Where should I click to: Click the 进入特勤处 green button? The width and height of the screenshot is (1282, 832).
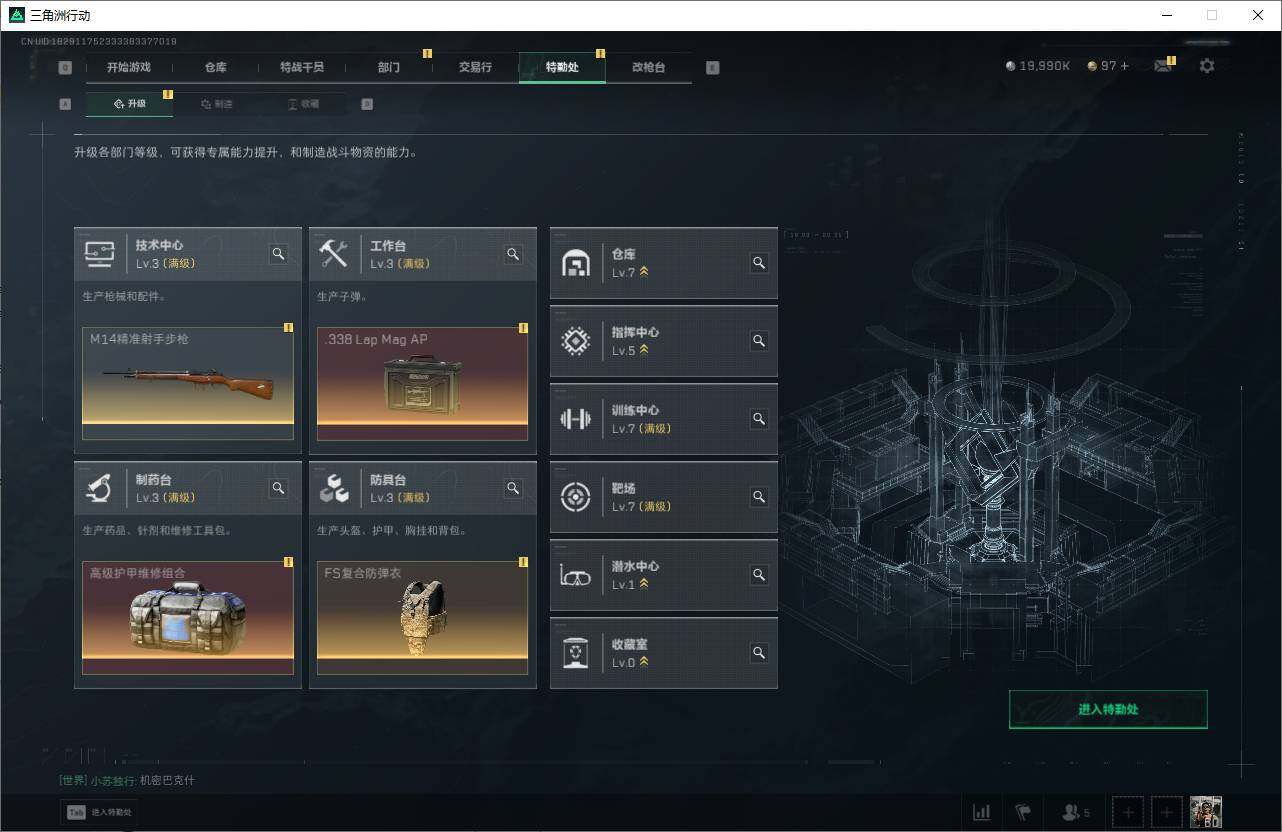coord(1108,709)
